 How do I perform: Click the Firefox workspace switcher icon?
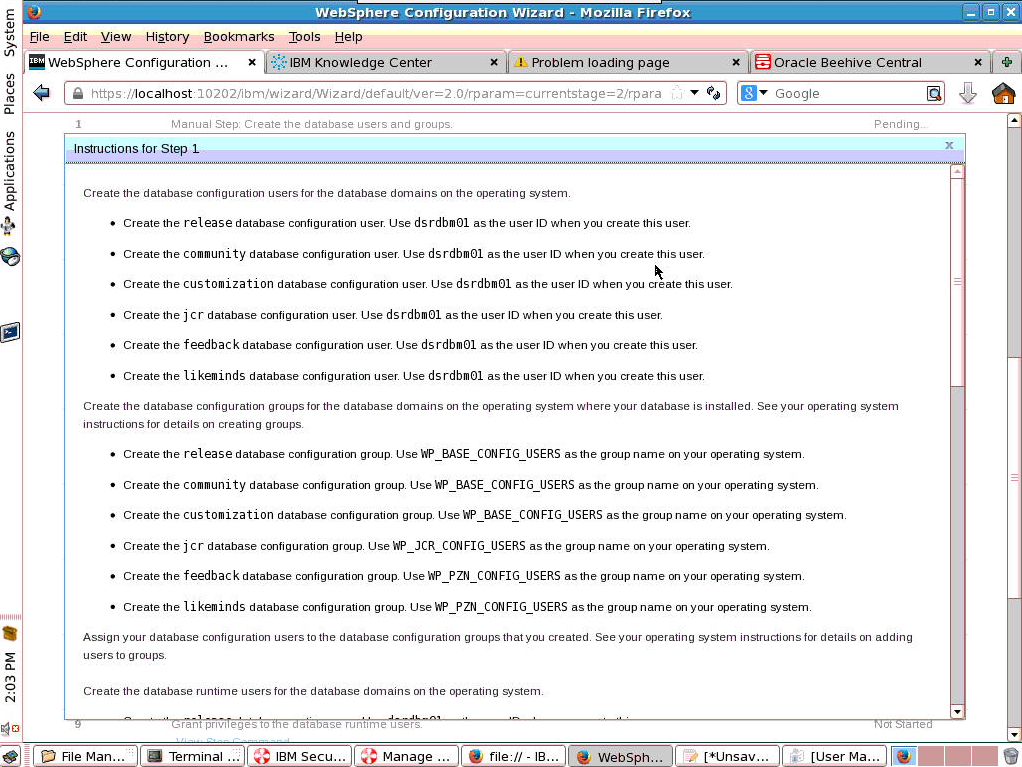click(x=903, y=756)
